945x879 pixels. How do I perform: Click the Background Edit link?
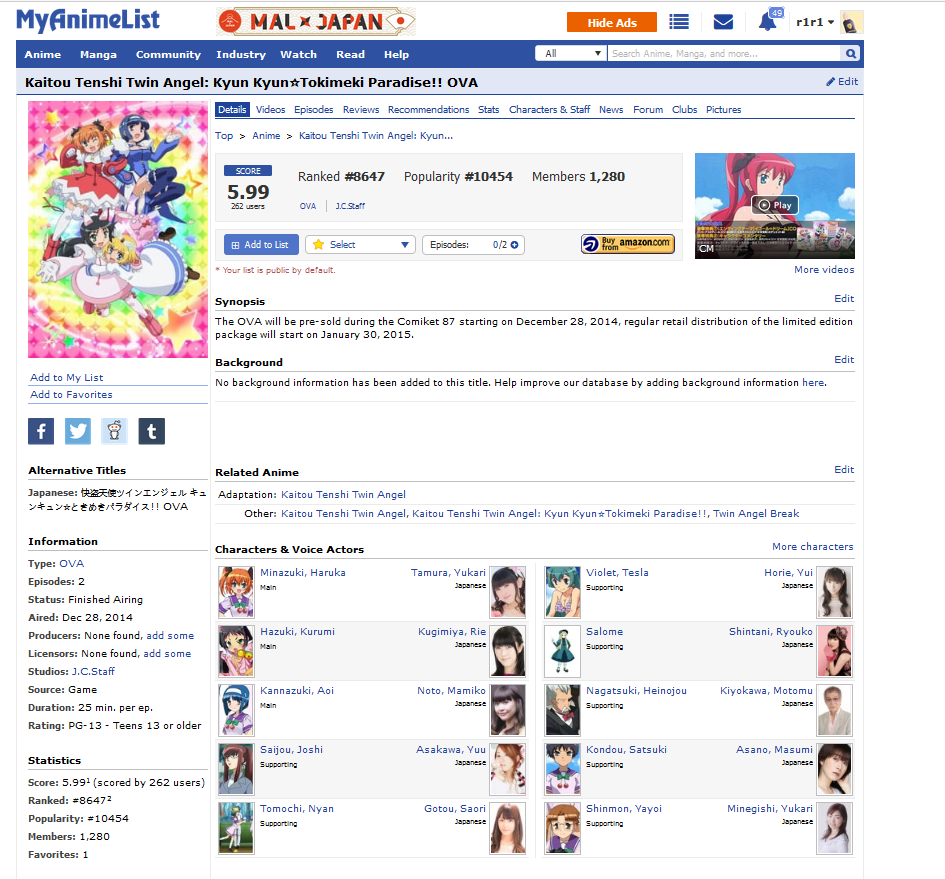(844, 359)
